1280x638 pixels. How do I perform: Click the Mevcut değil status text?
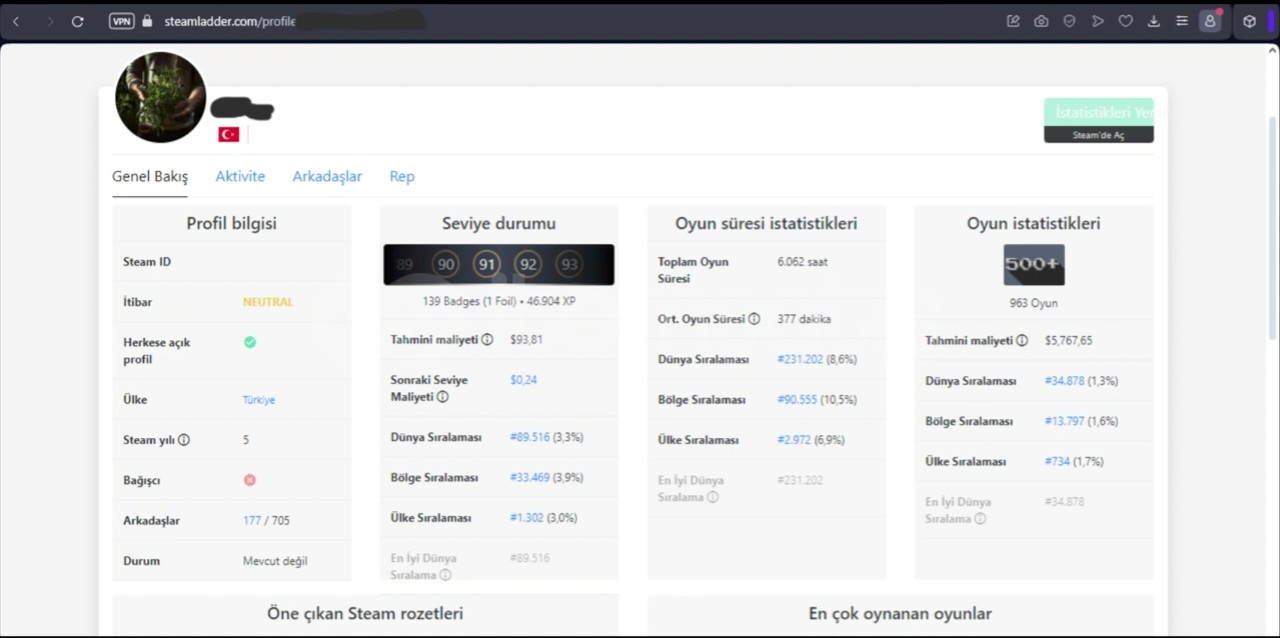click(x=275, y=561)
